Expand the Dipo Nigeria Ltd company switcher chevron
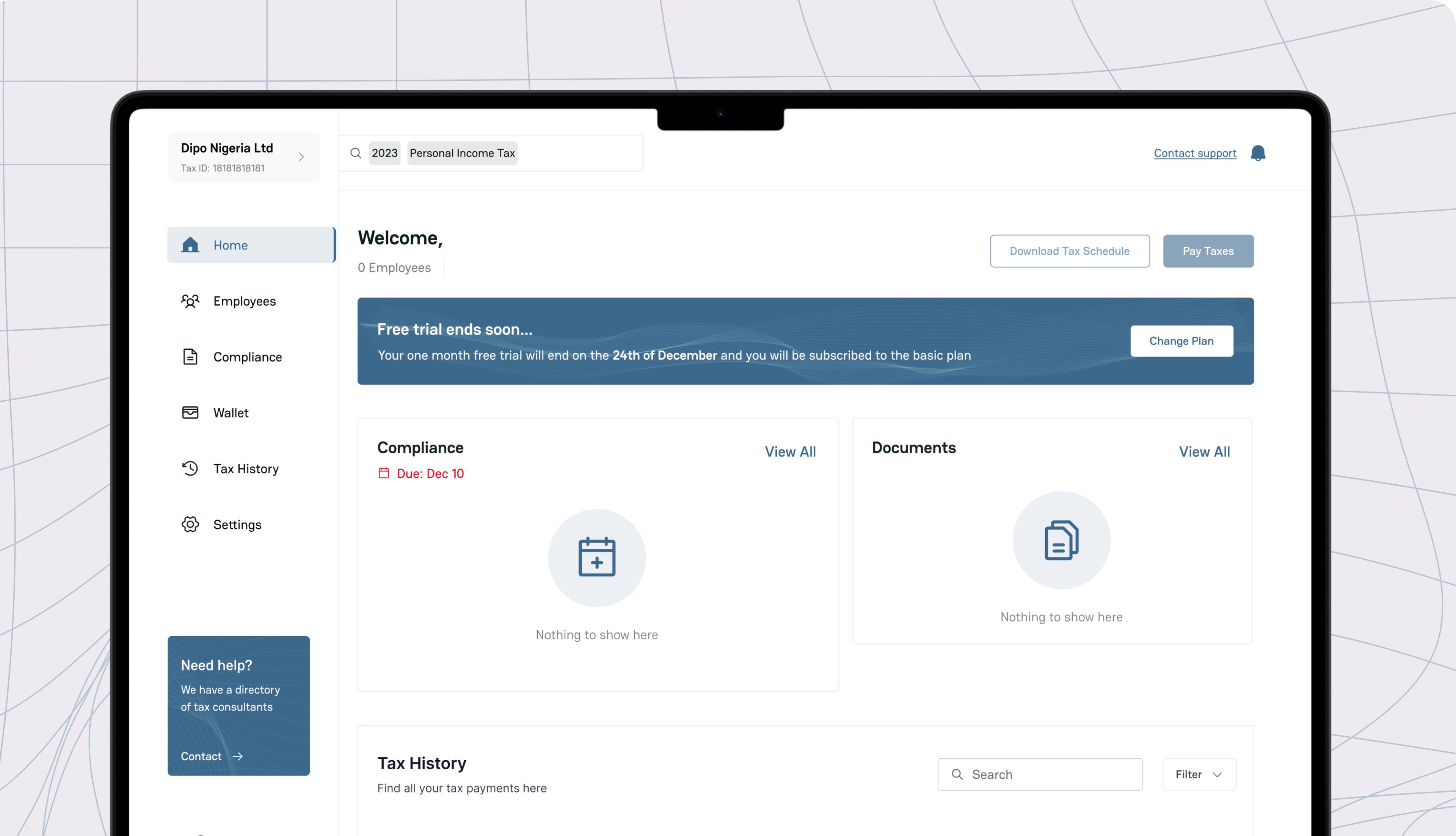The width and height of the screenshot is (1456, 836). click(301, 157)
